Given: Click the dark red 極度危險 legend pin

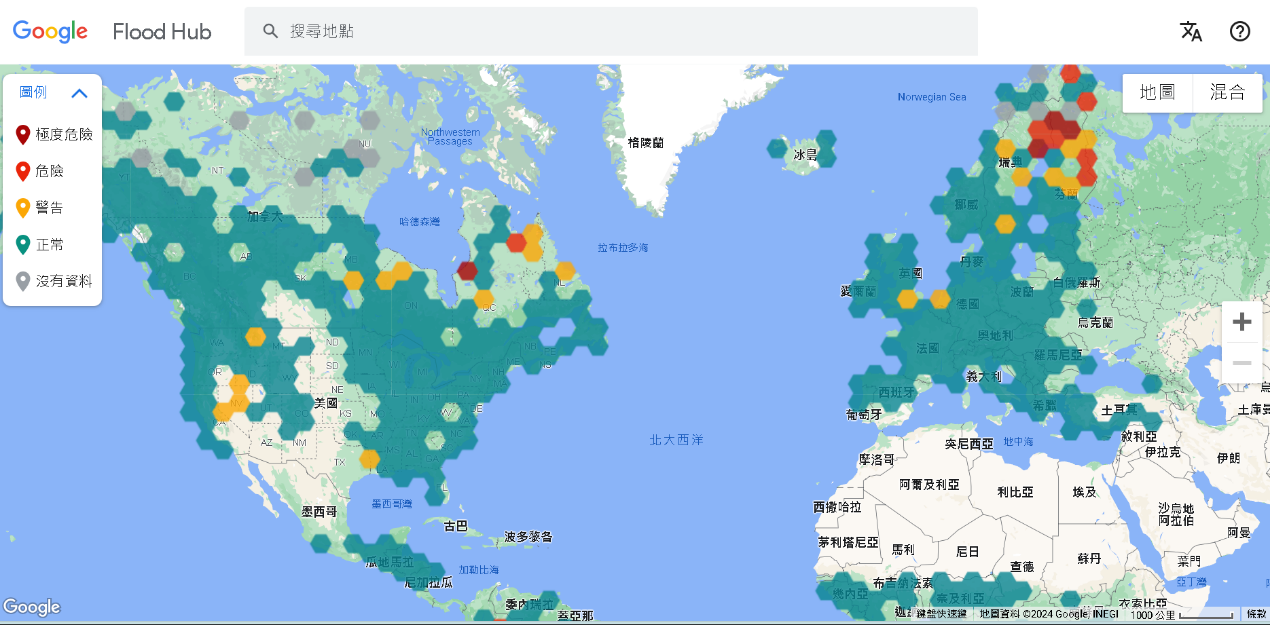Looking at the screenshot, I should 23,134.
